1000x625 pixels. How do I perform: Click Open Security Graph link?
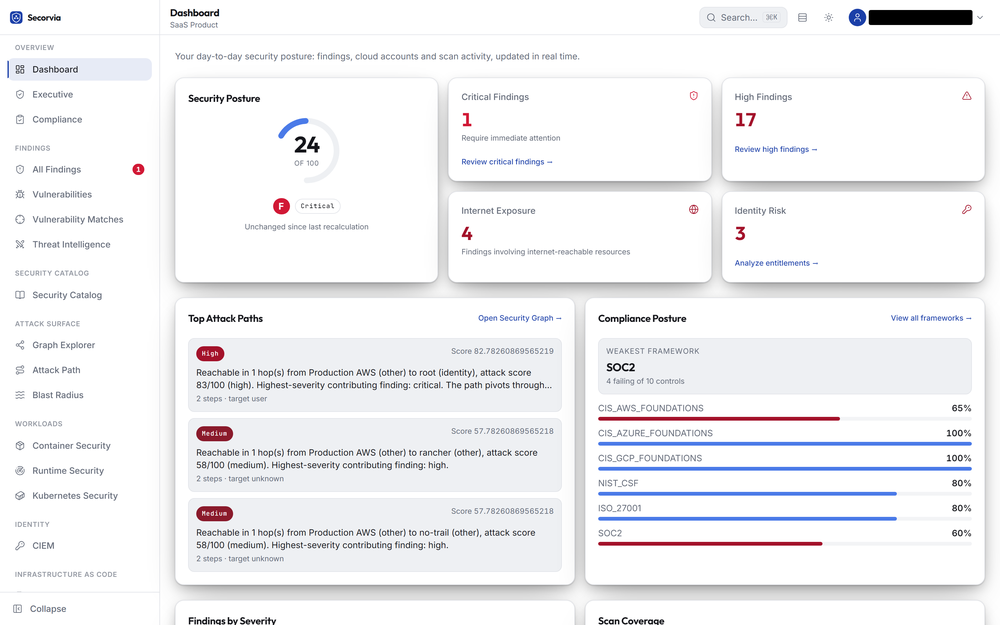[520, 318]
